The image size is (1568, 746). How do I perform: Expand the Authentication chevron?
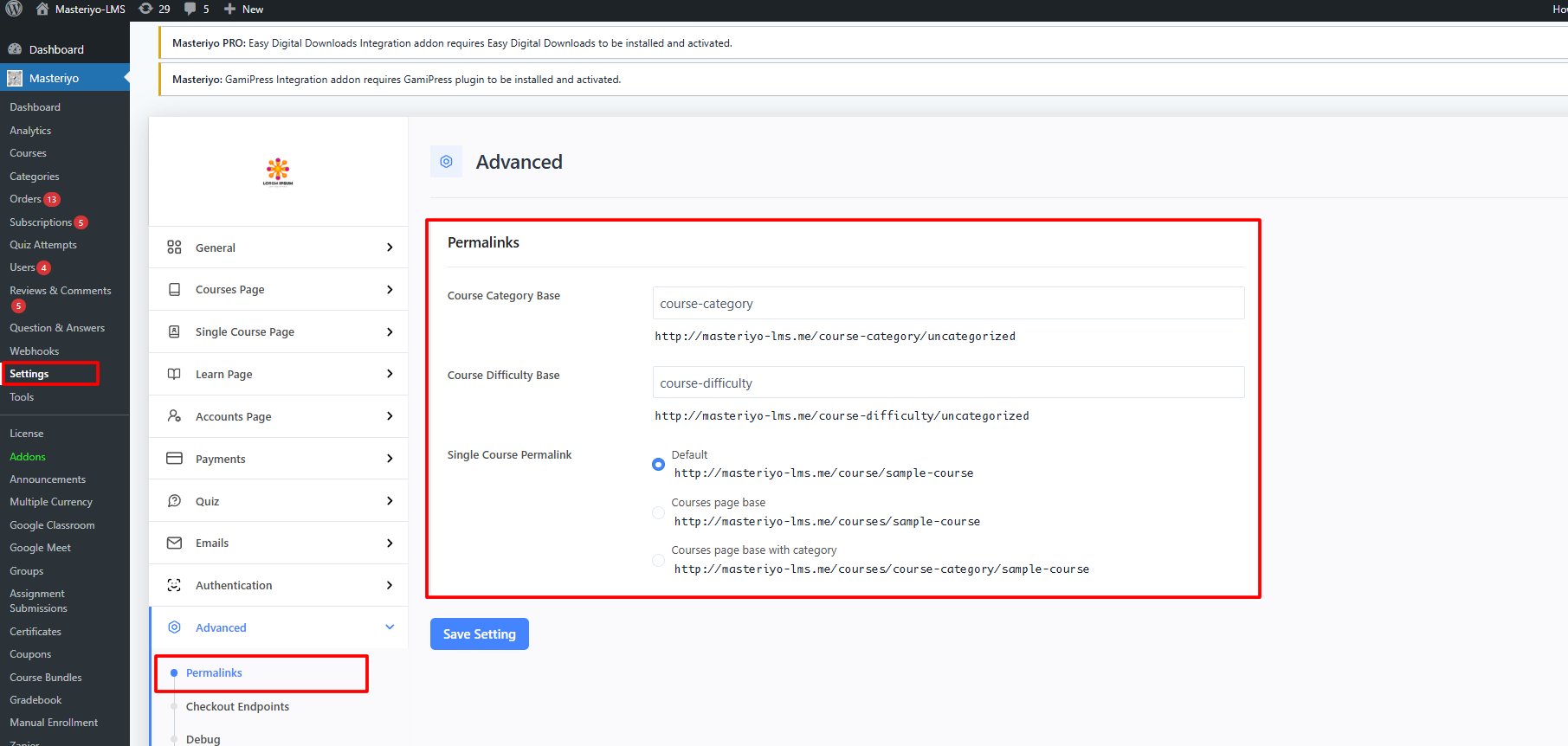coord(390,585)
